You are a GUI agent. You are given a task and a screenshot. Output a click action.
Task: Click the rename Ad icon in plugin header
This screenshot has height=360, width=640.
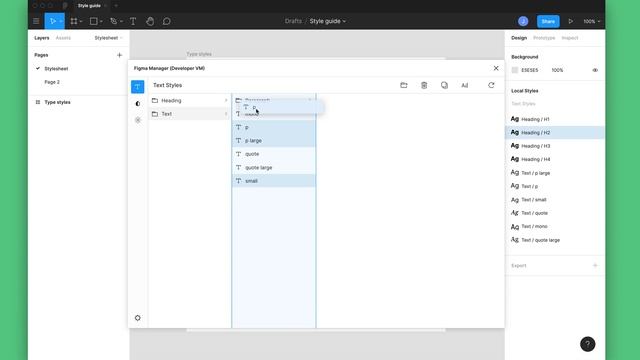tap(464, 85)
